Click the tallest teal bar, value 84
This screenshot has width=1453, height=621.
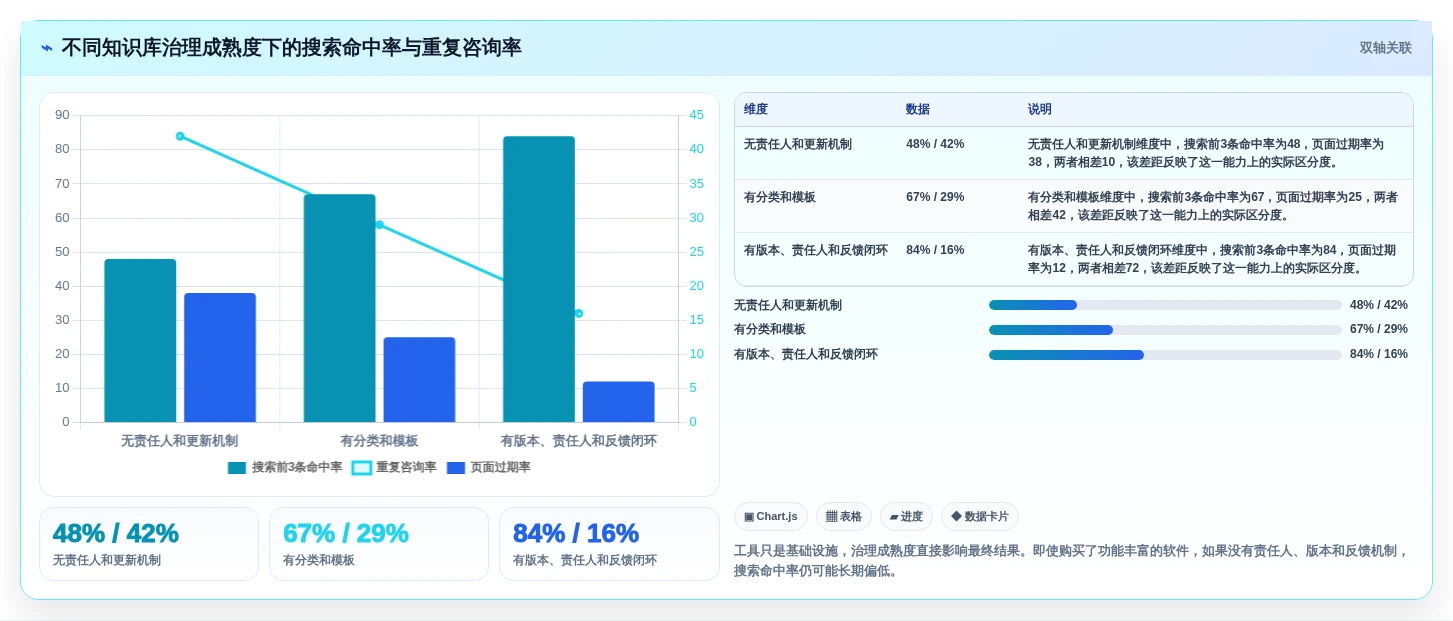[539, 279]
